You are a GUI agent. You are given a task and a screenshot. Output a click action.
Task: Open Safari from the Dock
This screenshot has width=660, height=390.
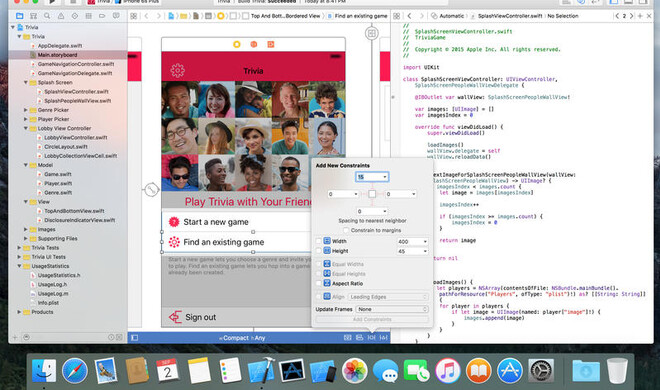pos(75,371)
